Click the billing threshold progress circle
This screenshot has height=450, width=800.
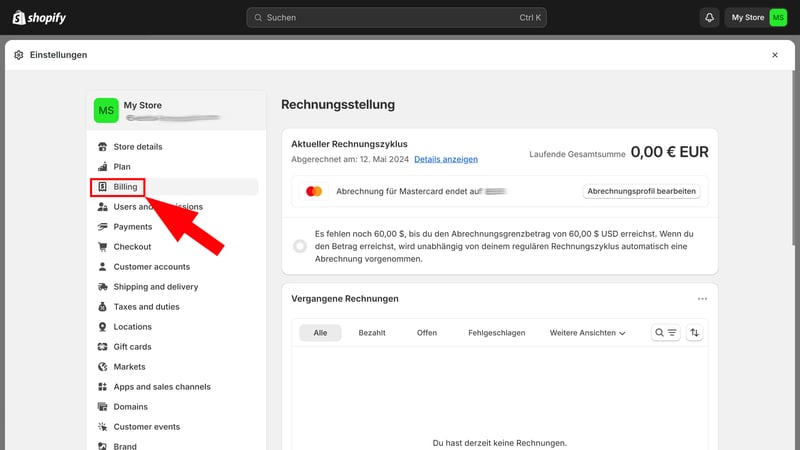tap(300, 246)
